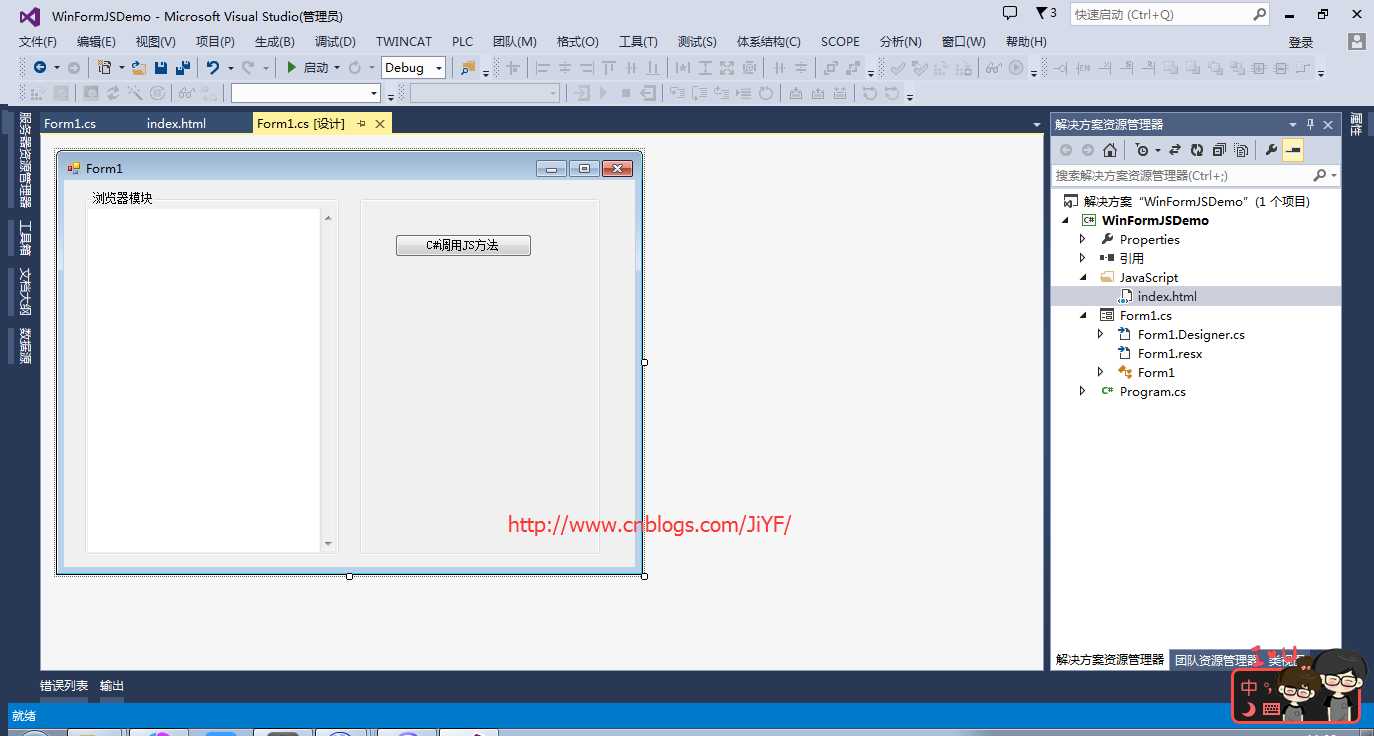Click the feedback speech bubble icon
The image size is (1374, 736).
pos(1010,13)
